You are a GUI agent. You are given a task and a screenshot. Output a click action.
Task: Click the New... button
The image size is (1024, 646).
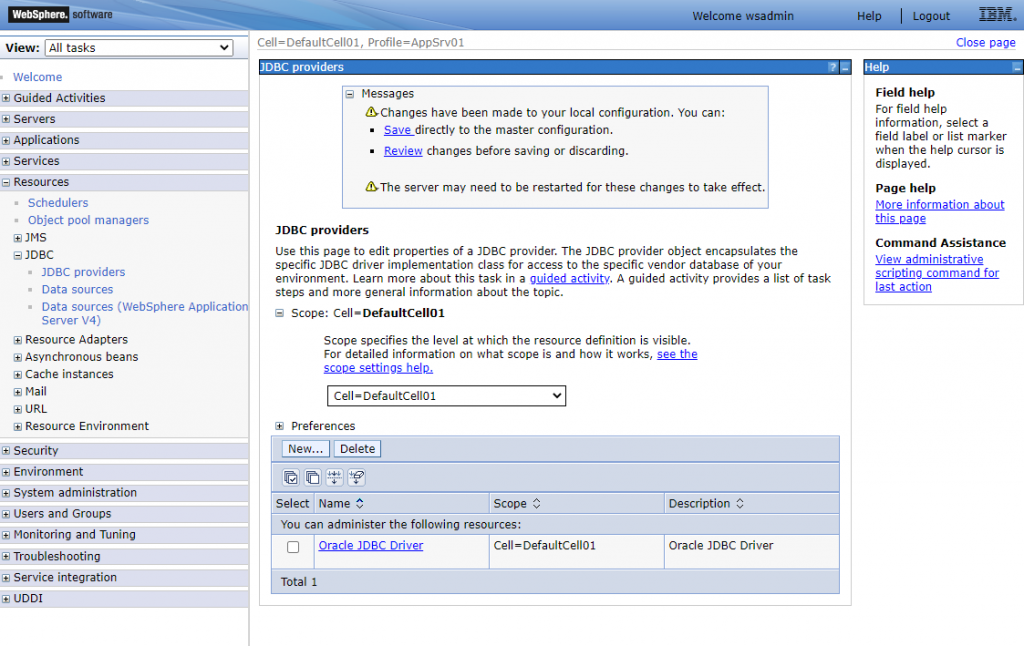(306, 449)
